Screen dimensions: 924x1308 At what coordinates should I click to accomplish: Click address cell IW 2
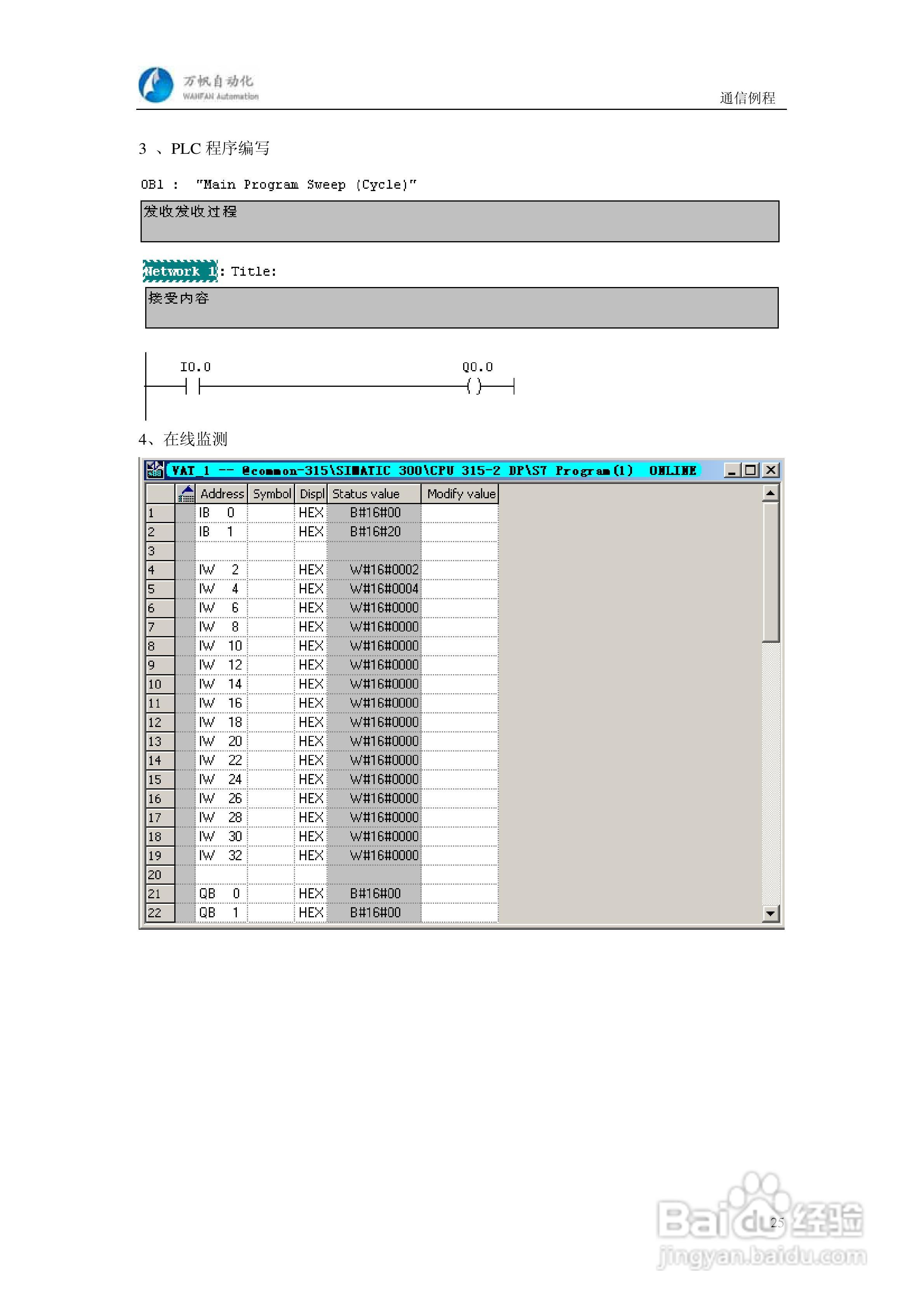pyautogui.click(x=221, y=570)
